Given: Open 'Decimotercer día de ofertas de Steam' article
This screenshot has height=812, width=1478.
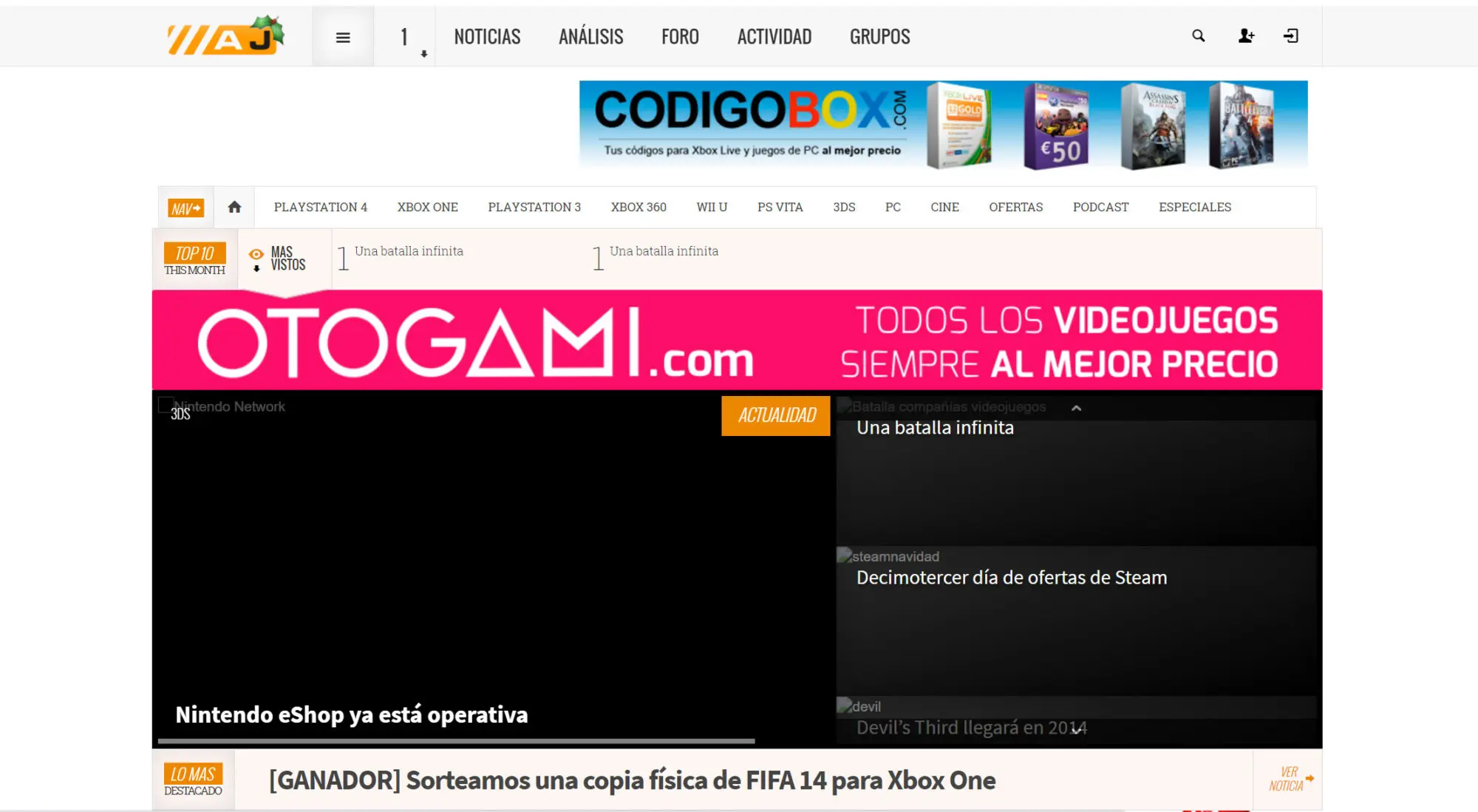Looking at the screenshot, I should point(1012,578).
